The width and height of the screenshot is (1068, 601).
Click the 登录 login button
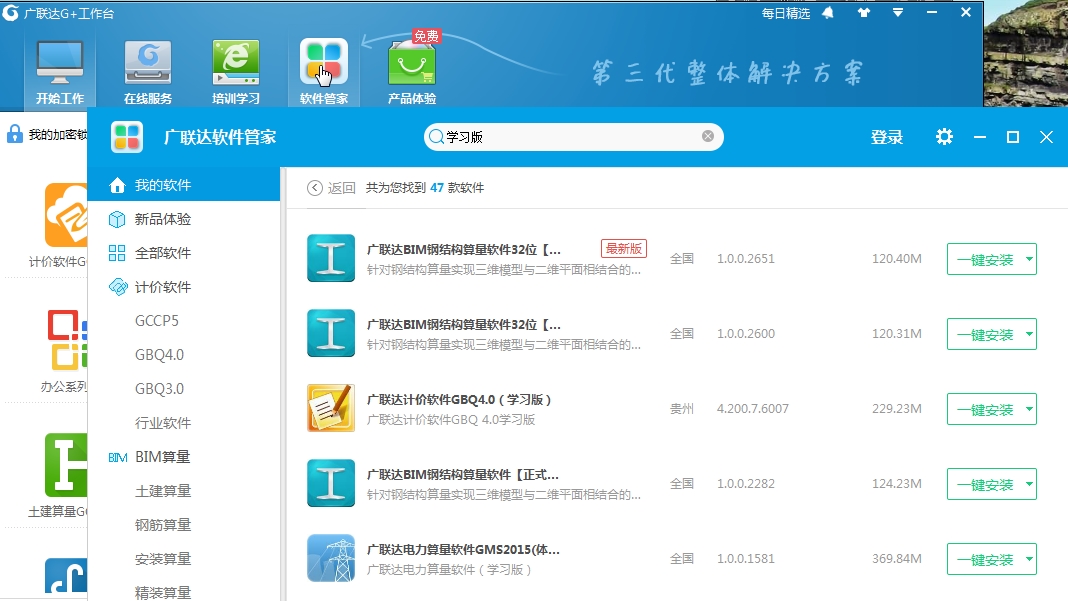pyautogui.click(x=887, y=137)
